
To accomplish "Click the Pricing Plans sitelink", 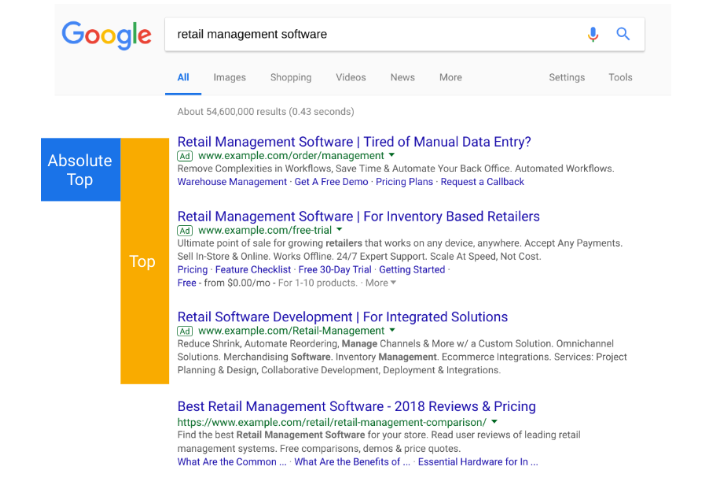I will (x=404, y=182).
